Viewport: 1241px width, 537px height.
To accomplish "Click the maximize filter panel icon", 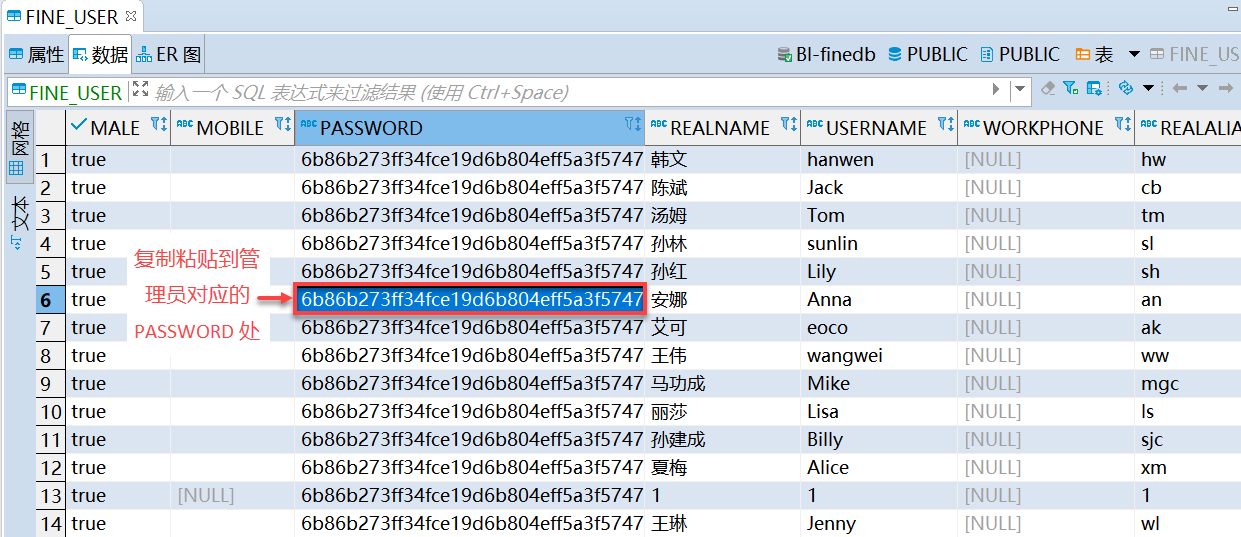I will point(139,89).
